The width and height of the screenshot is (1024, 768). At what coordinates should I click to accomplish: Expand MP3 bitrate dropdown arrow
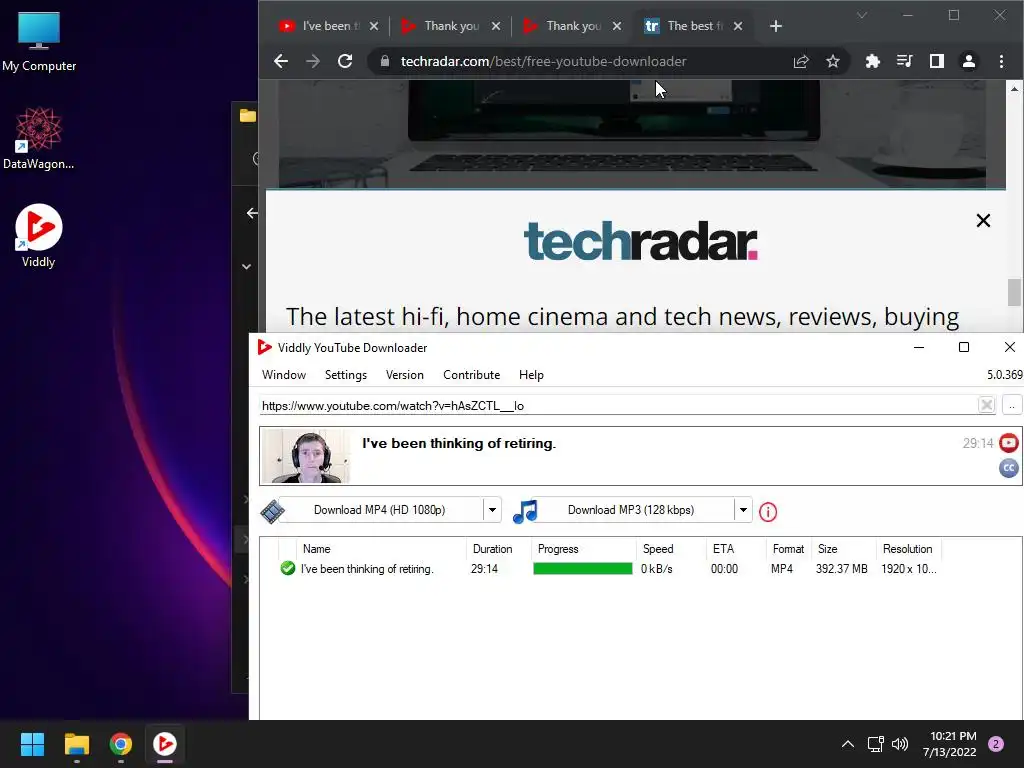point(743,510)
